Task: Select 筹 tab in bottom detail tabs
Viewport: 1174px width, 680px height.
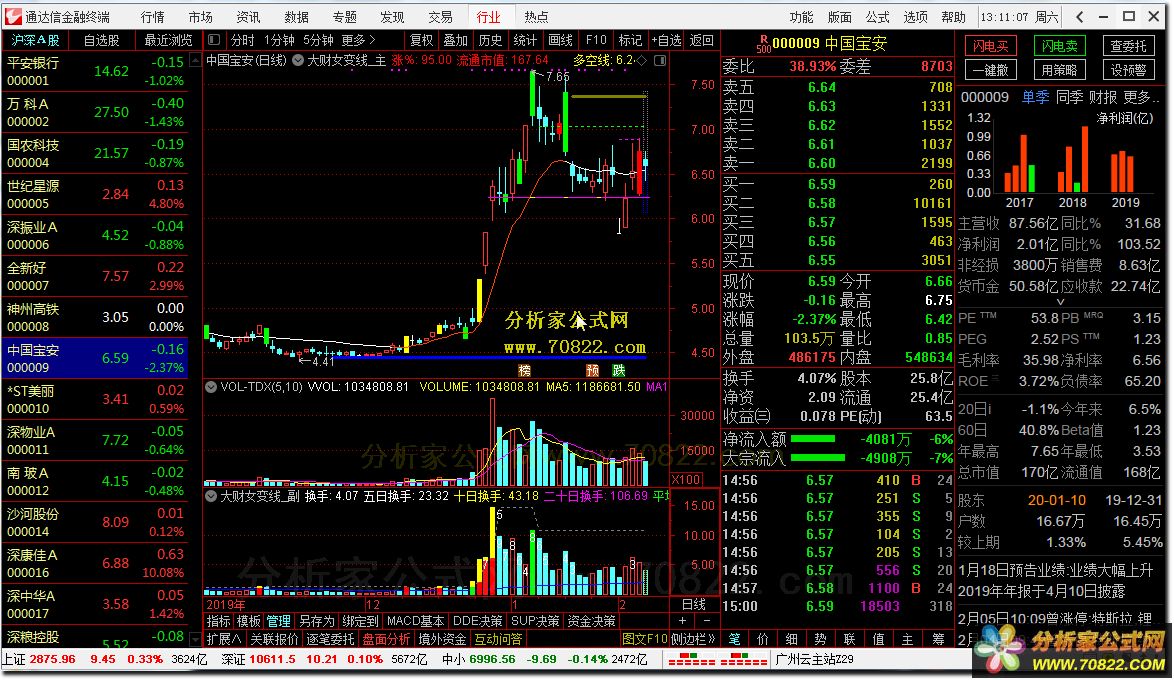Action: point(938,639)
